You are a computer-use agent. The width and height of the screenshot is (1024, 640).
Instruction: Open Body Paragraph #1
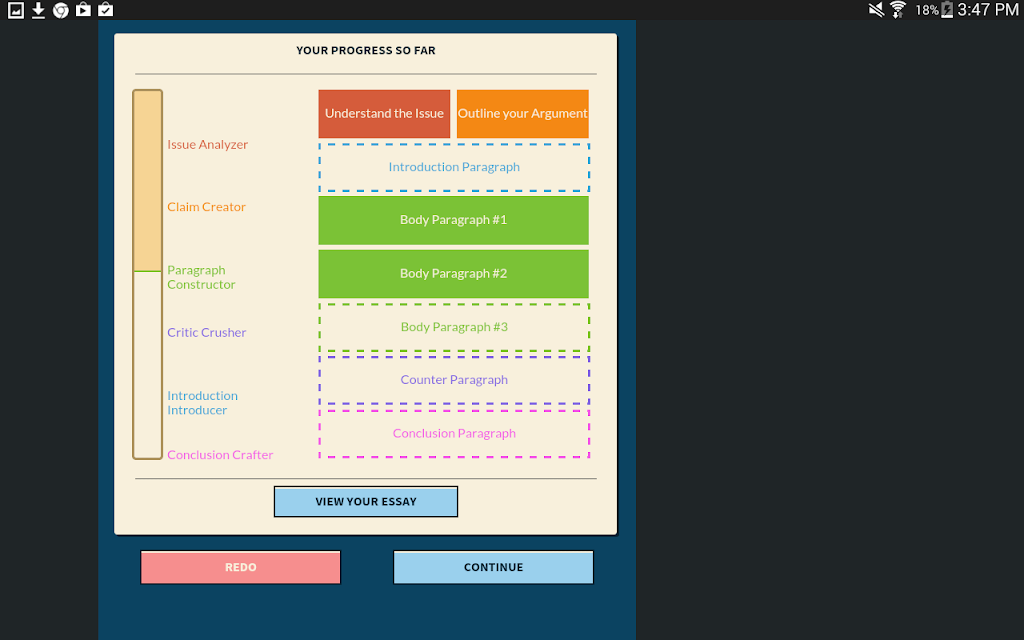tap(453, 220)
